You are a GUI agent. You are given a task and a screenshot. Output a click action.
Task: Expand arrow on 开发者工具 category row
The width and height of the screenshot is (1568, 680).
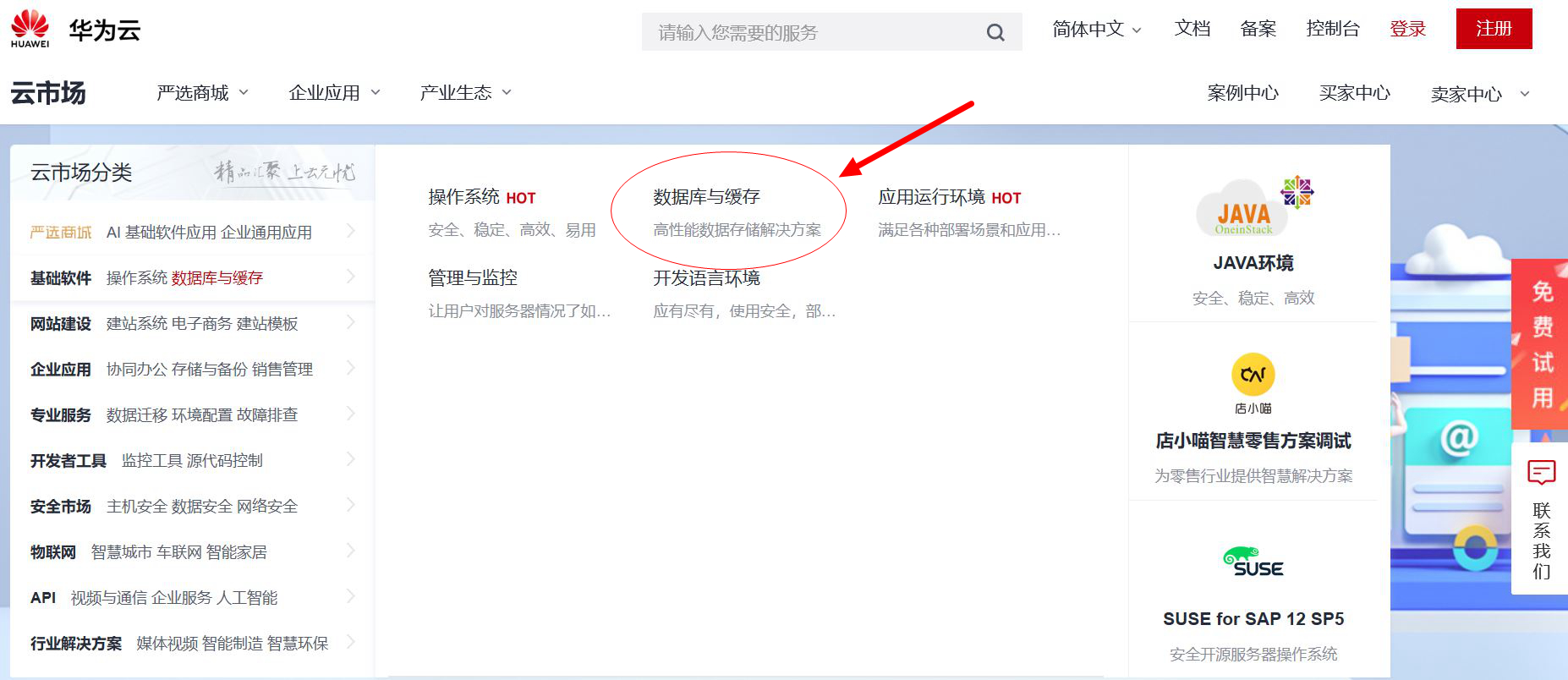point(351,459)
